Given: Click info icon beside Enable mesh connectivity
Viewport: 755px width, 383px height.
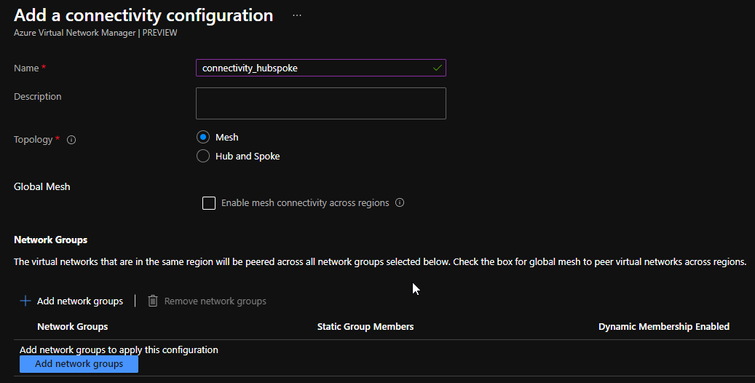Looking at the screenshot, I should click(x=400, y=203).
